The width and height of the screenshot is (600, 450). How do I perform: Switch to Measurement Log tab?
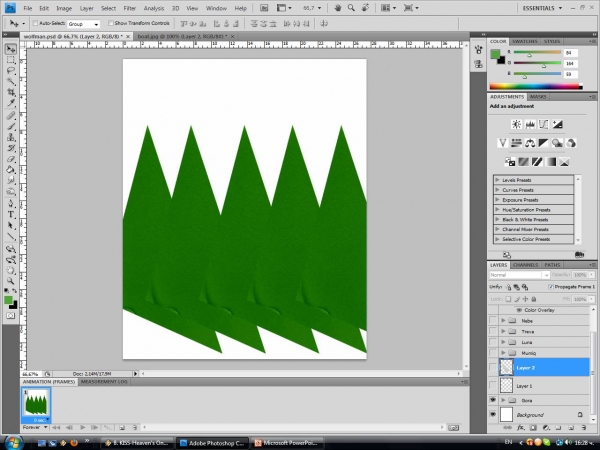point(104,382)
